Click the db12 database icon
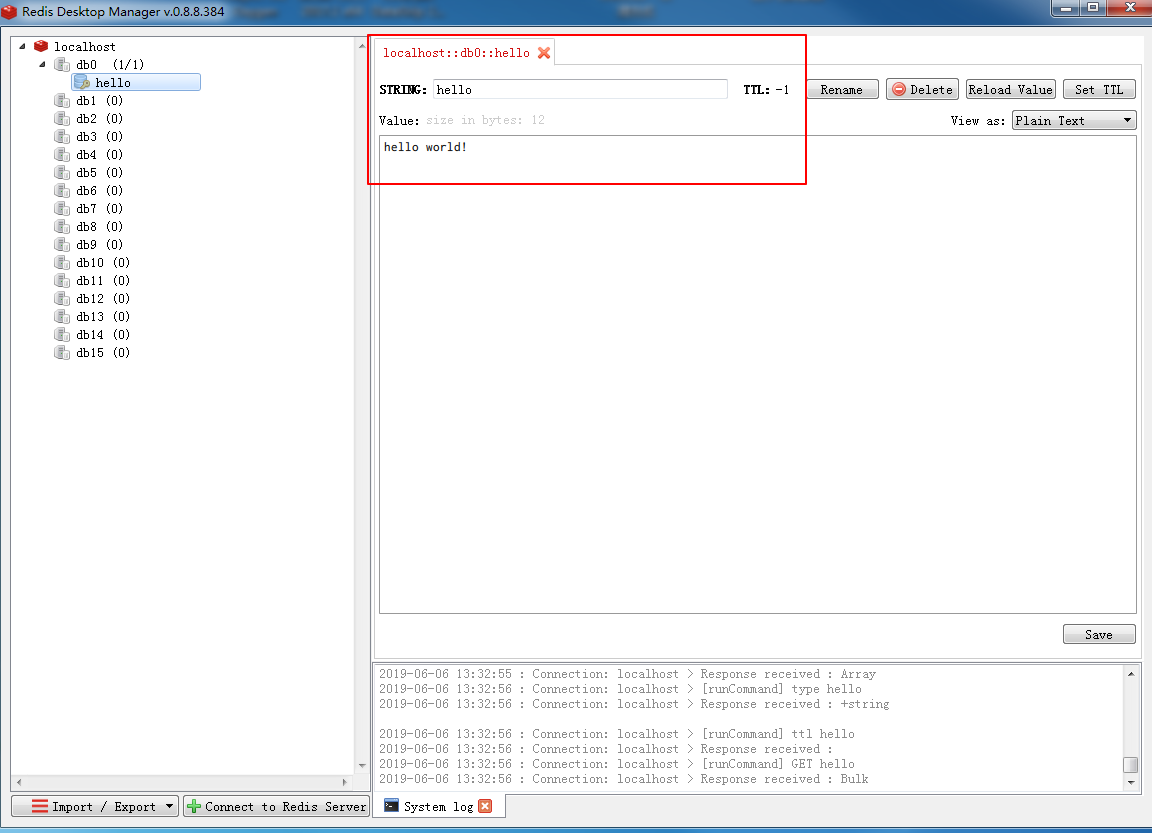Viewport: 1152px width, 833px height. (x=62, y=298)
